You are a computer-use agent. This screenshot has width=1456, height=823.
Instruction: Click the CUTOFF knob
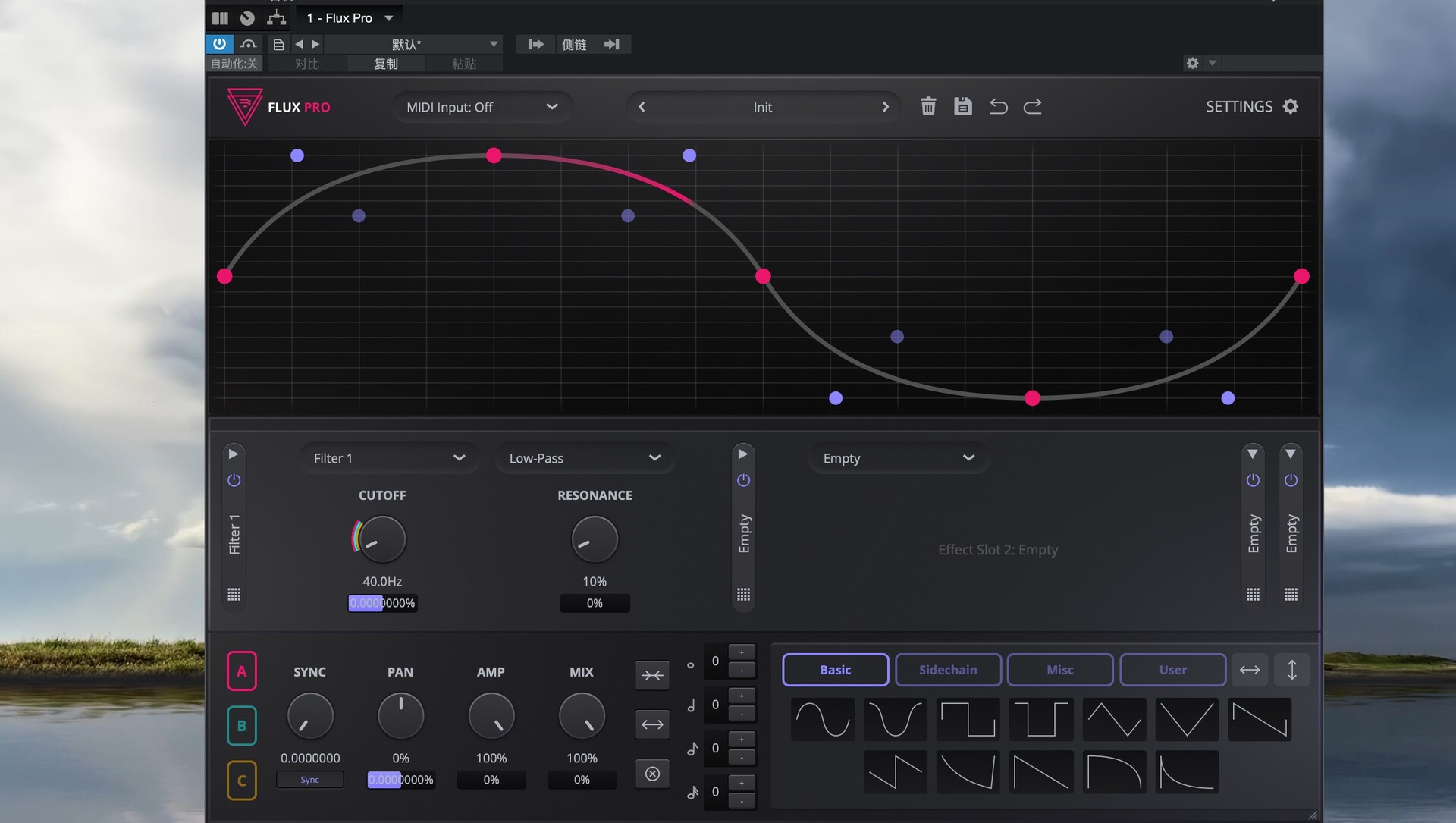pyautogui.click(x=381, y=539)
